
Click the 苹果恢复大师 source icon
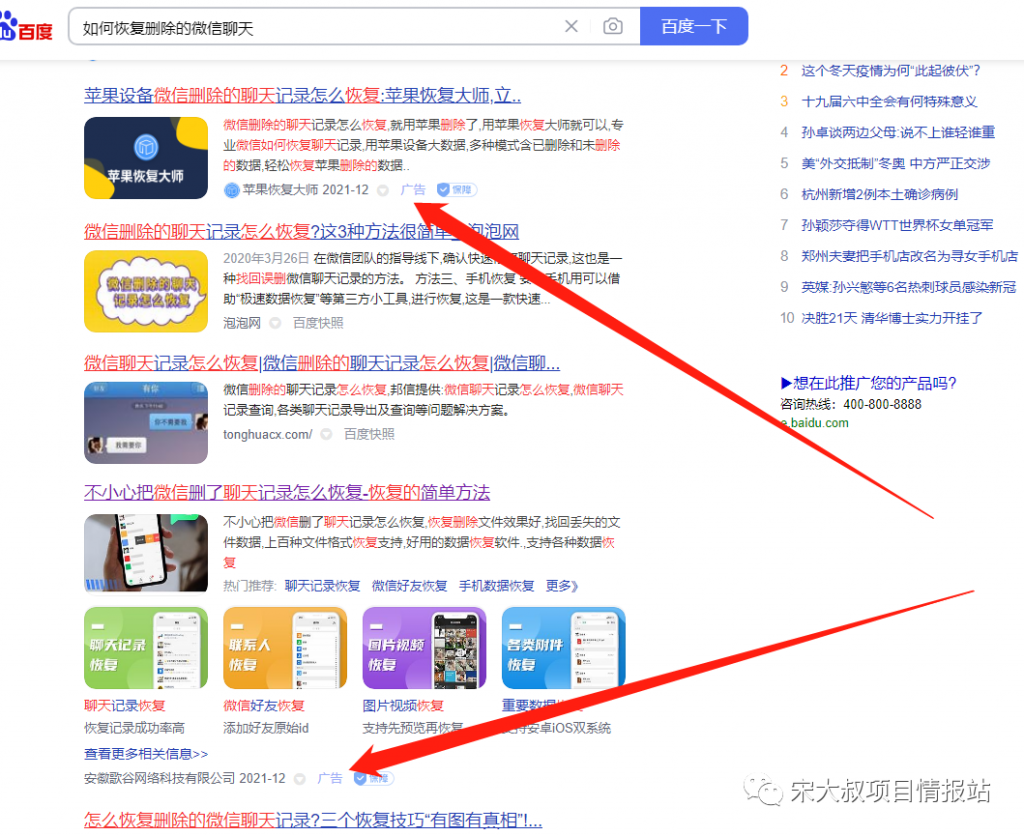point(231,190)
